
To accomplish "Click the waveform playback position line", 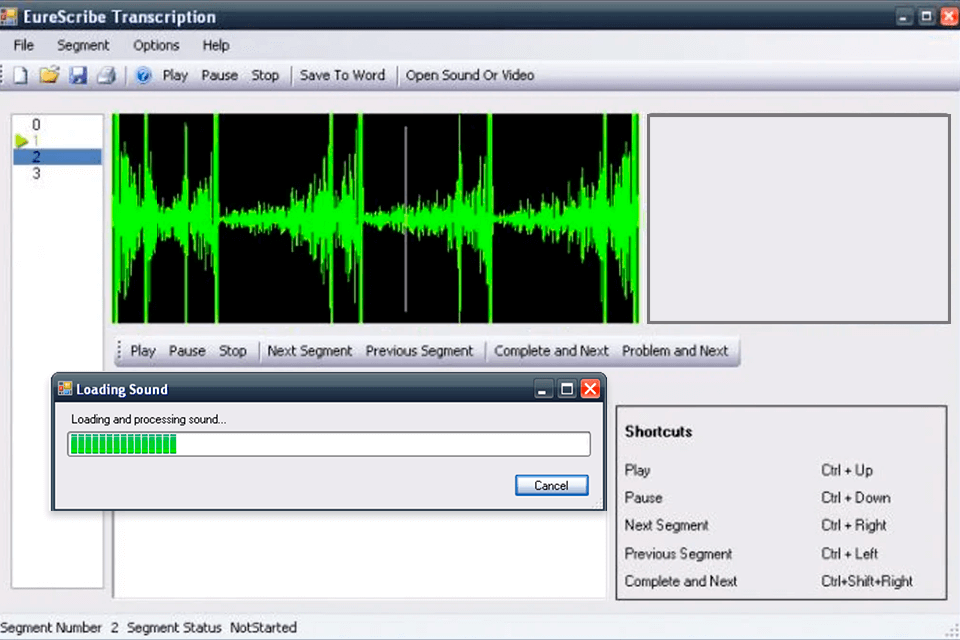I will pos(405,219).
